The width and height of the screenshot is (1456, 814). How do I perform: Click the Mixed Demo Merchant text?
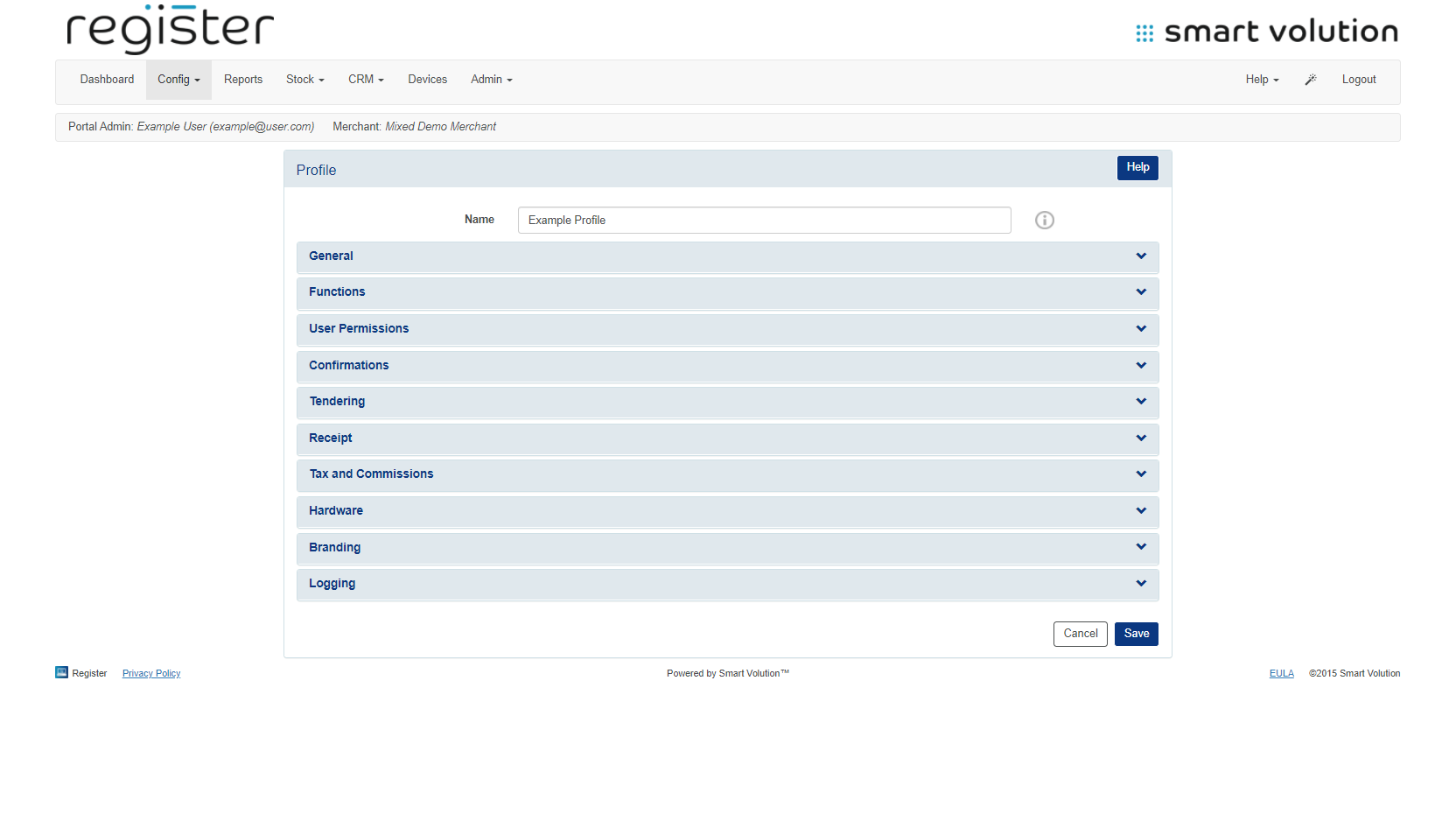(x=441, y=127)
